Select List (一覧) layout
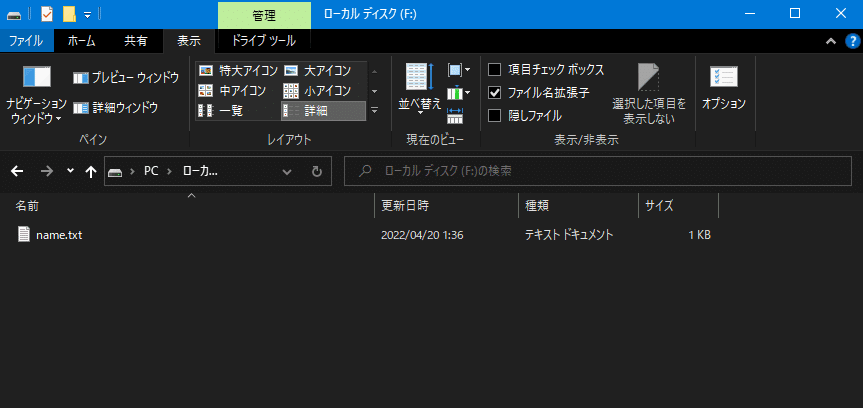The image size is (863, 408). [221, 111]
